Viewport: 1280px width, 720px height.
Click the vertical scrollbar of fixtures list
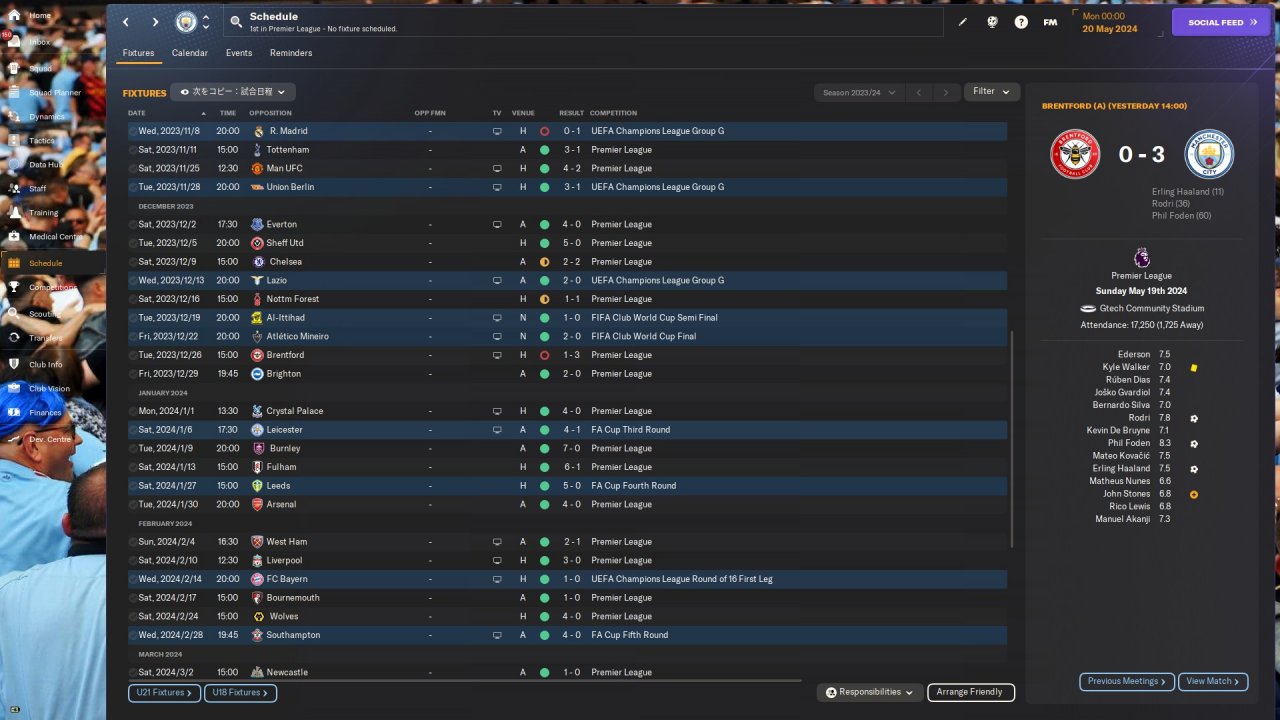pyautogui.click(x=1013, y=439)
